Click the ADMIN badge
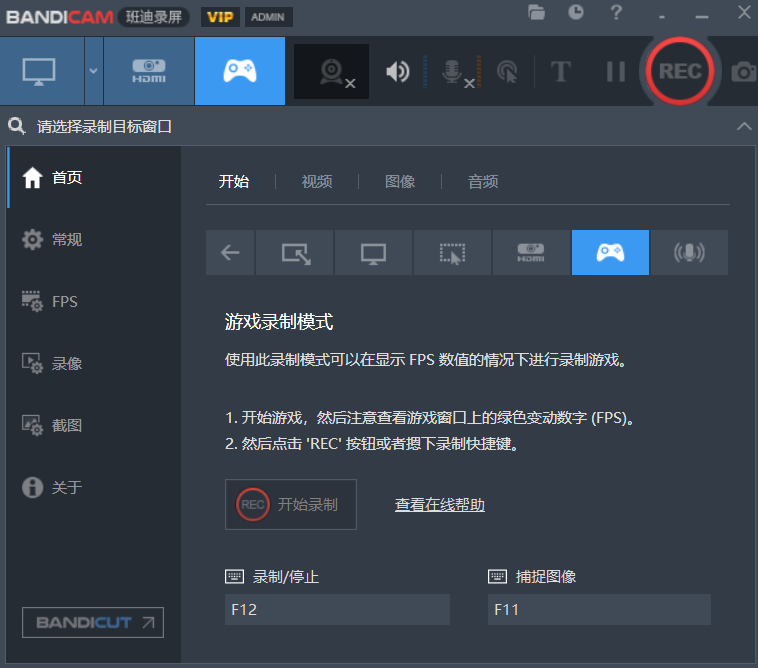Viewport: 758px width, 668px height. pos(268,17)
